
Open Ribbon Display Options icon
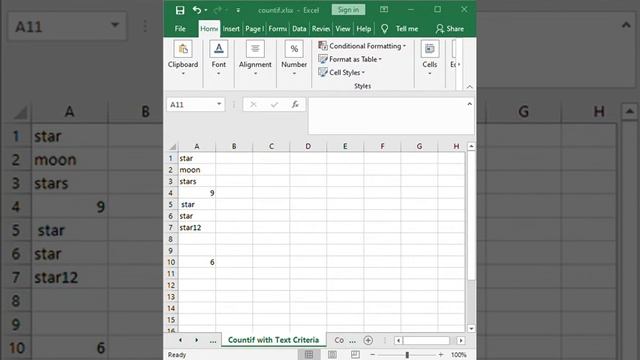click(384, 9)
